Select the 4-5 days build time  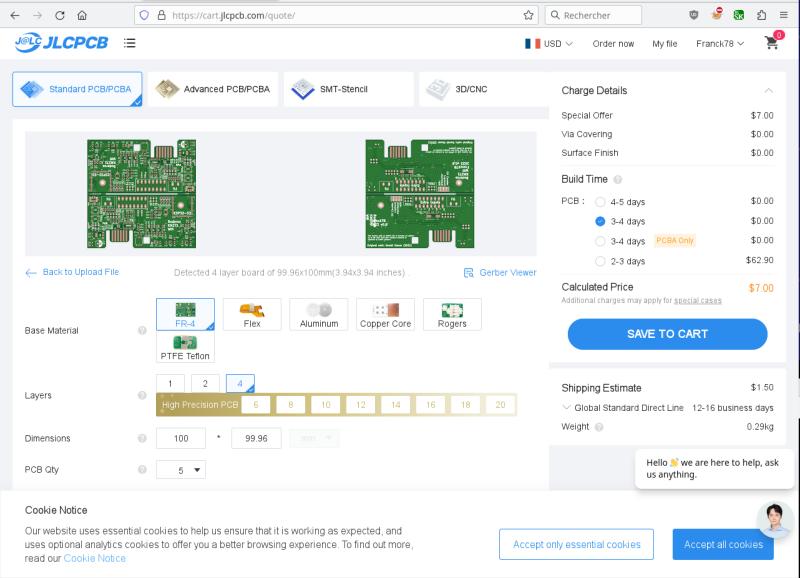[600, 202]
